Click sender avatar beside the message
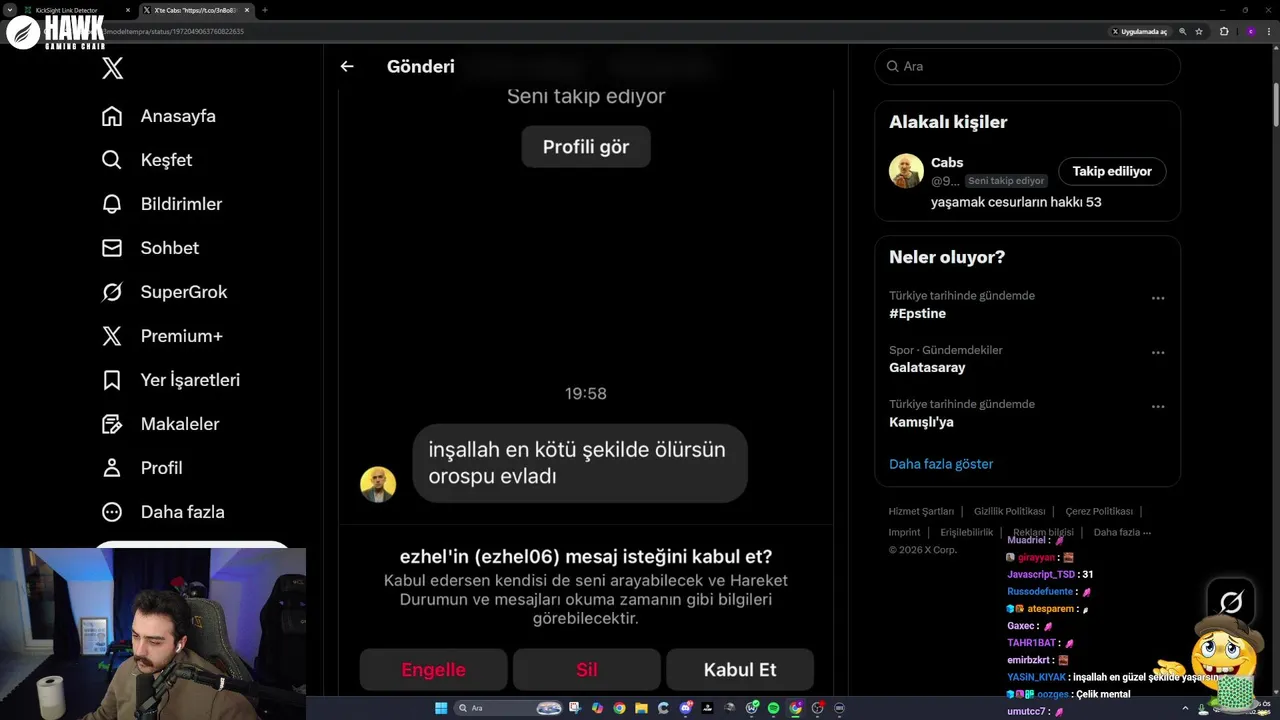This screenshot has width=1280, height=720. pyautogui.click(x=378, y=484)
